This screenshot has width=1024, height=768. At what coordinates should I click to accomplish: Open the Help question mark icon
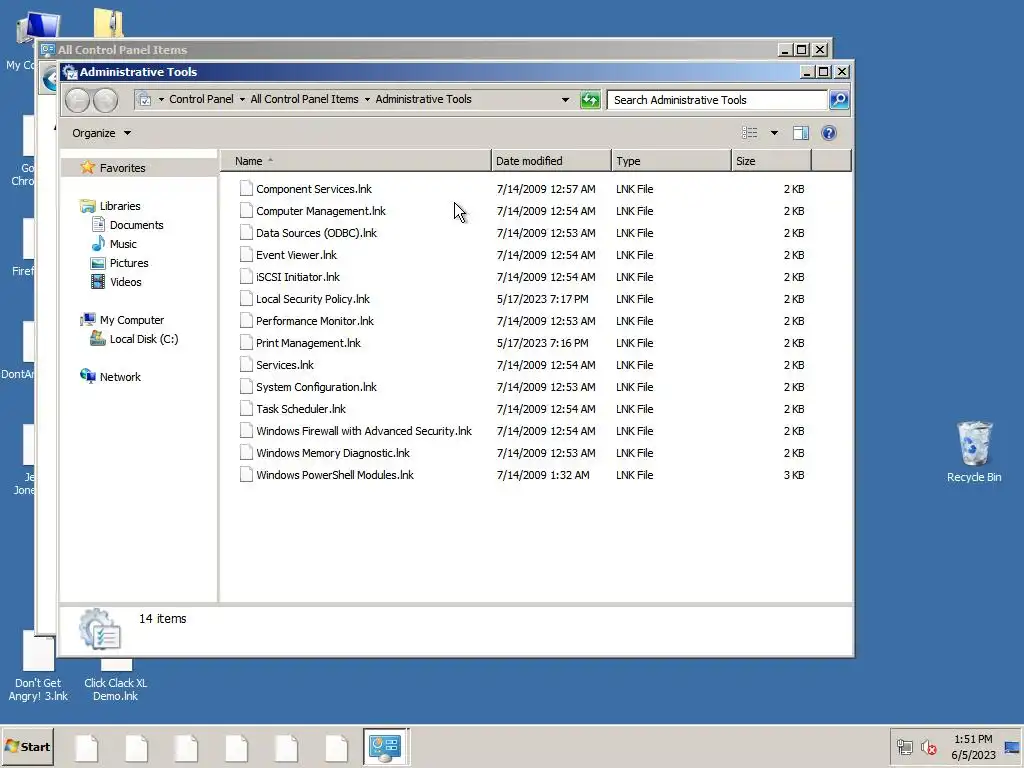click(x=829, y=133)
